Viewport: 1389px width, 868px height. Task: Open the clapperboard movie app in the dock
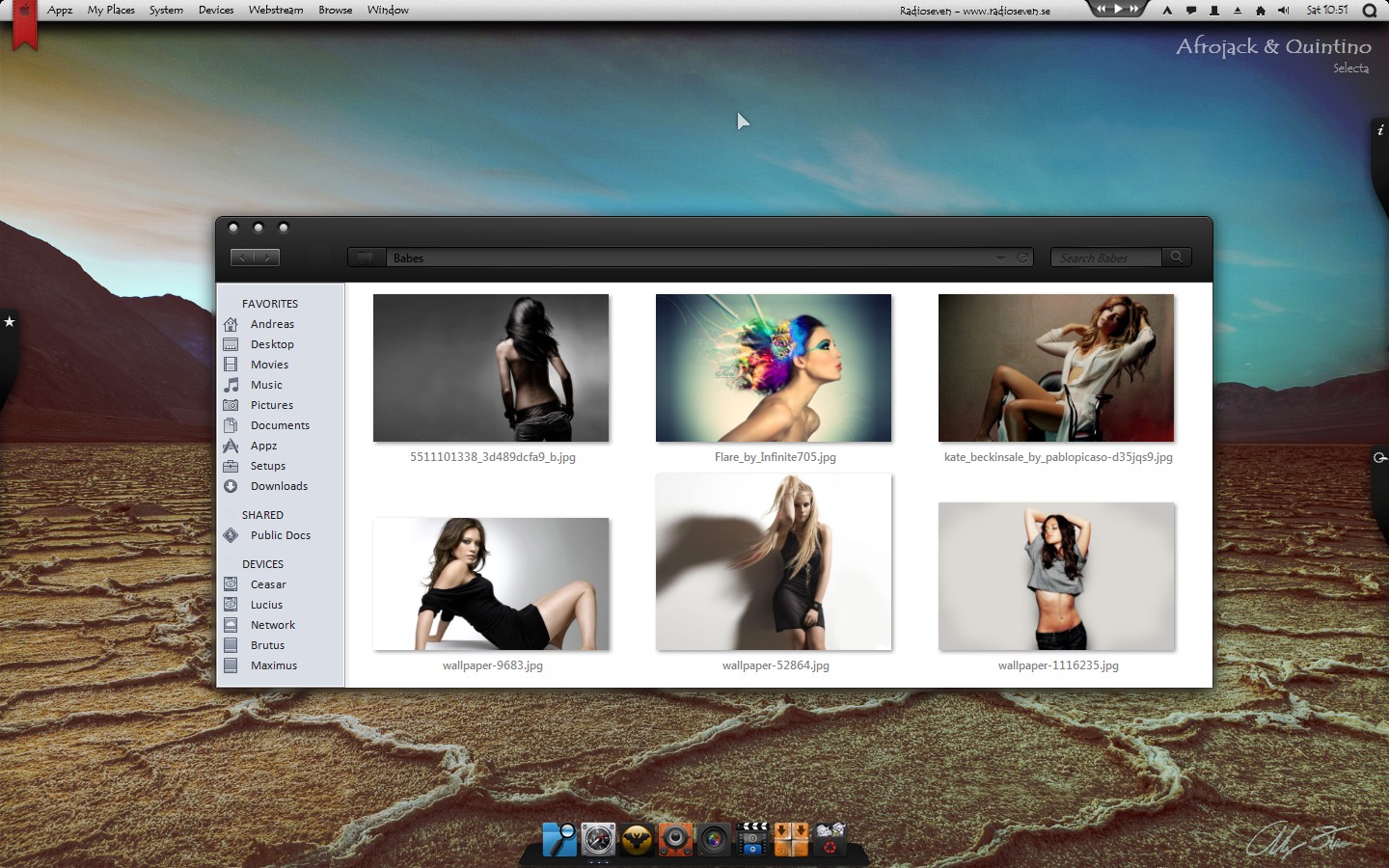[x=752, y=839]
